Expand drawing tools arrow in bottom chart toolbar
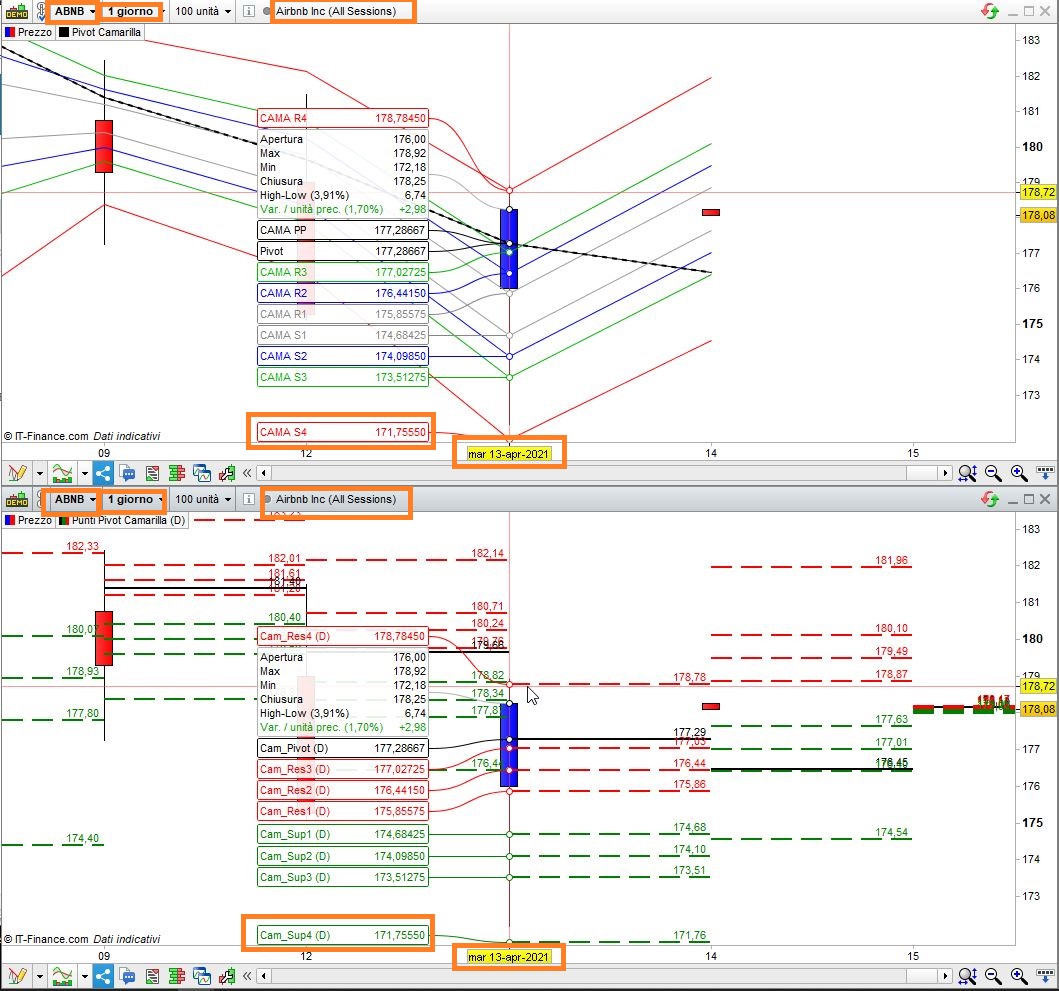The image size is (1059, 991). pos(39,975)
